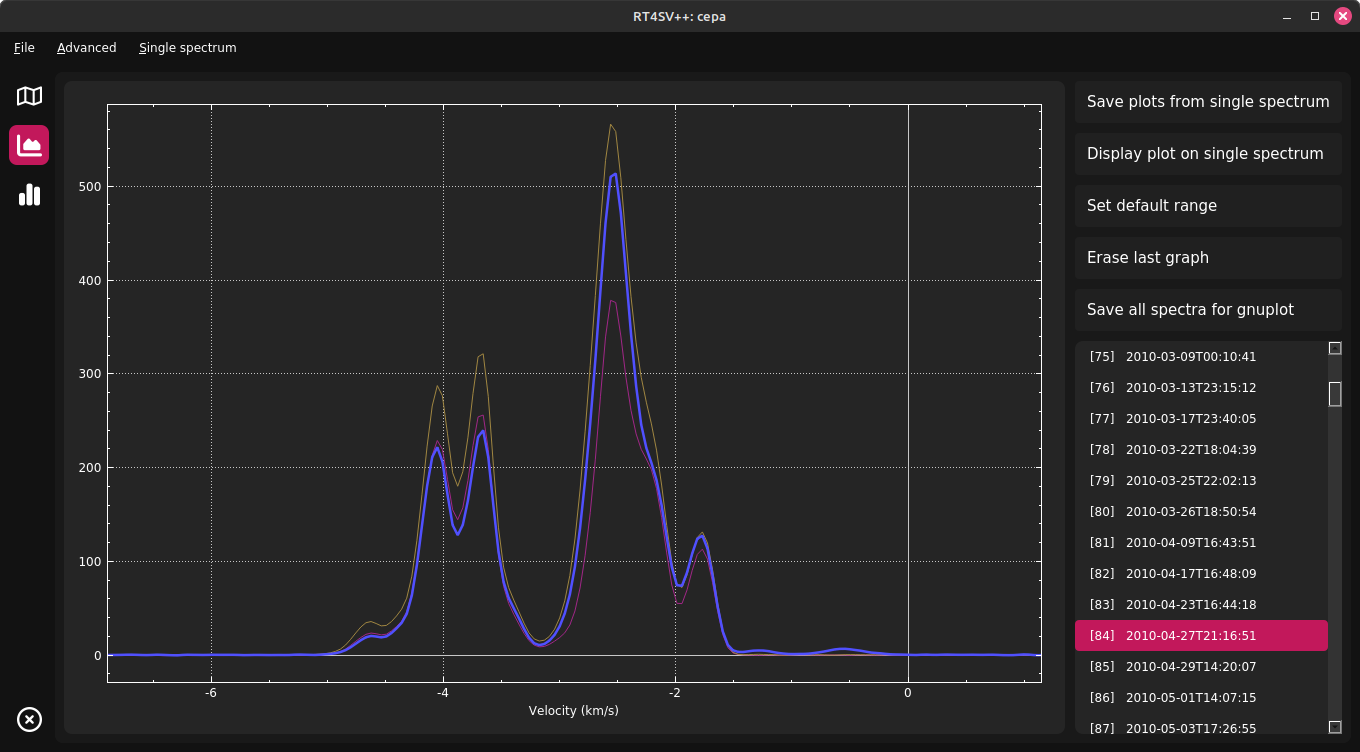Close the RT4SV++ window
Image resolution: width=1360 pixels, height=752 pixels.
(x=1343, y=16)
